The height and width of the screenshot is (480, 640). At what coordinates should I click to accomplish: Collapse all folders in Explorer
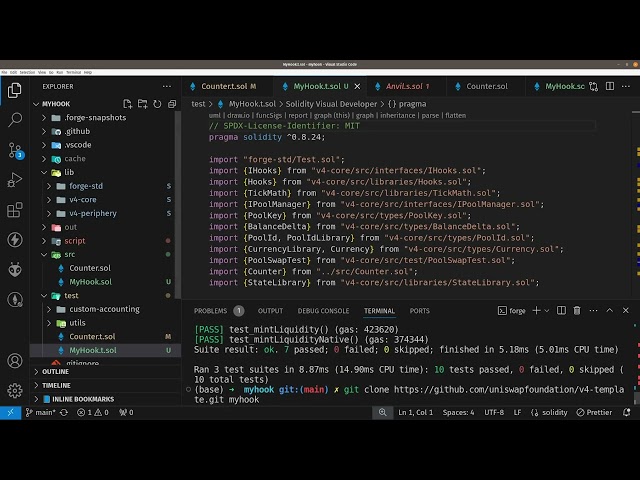point(172,104)
